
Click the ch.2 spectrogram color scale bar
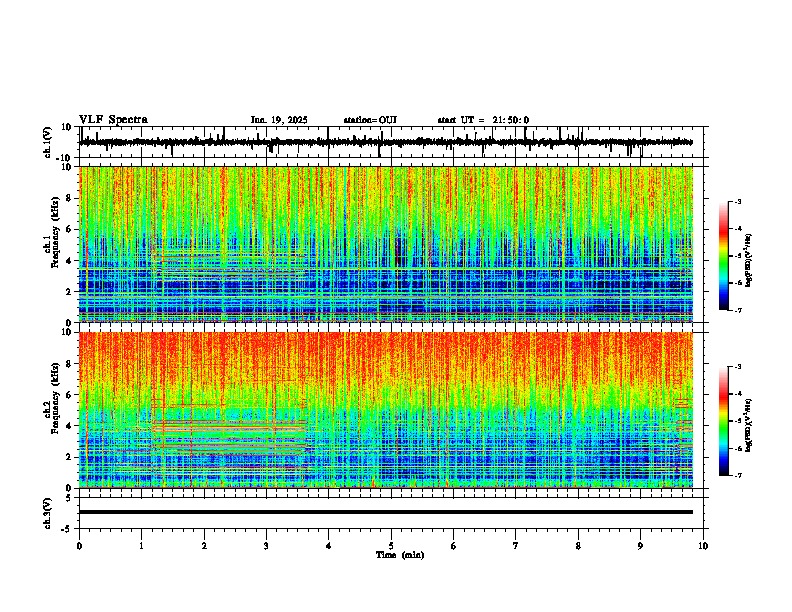[724, 421]
